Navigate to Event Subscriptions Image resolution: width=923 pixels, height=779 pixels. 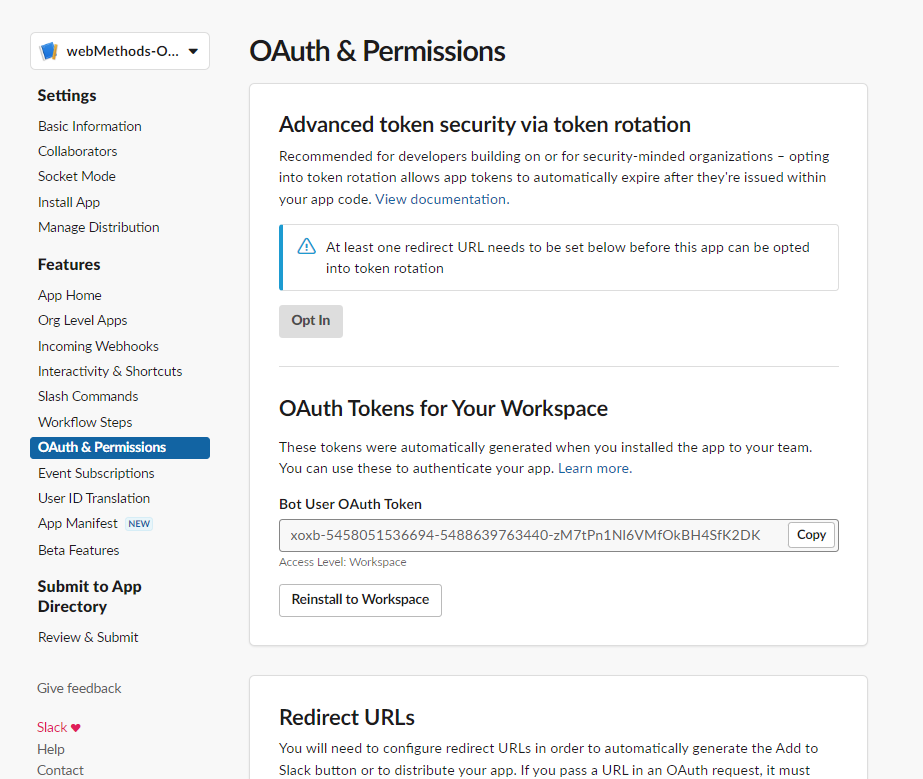96,473
